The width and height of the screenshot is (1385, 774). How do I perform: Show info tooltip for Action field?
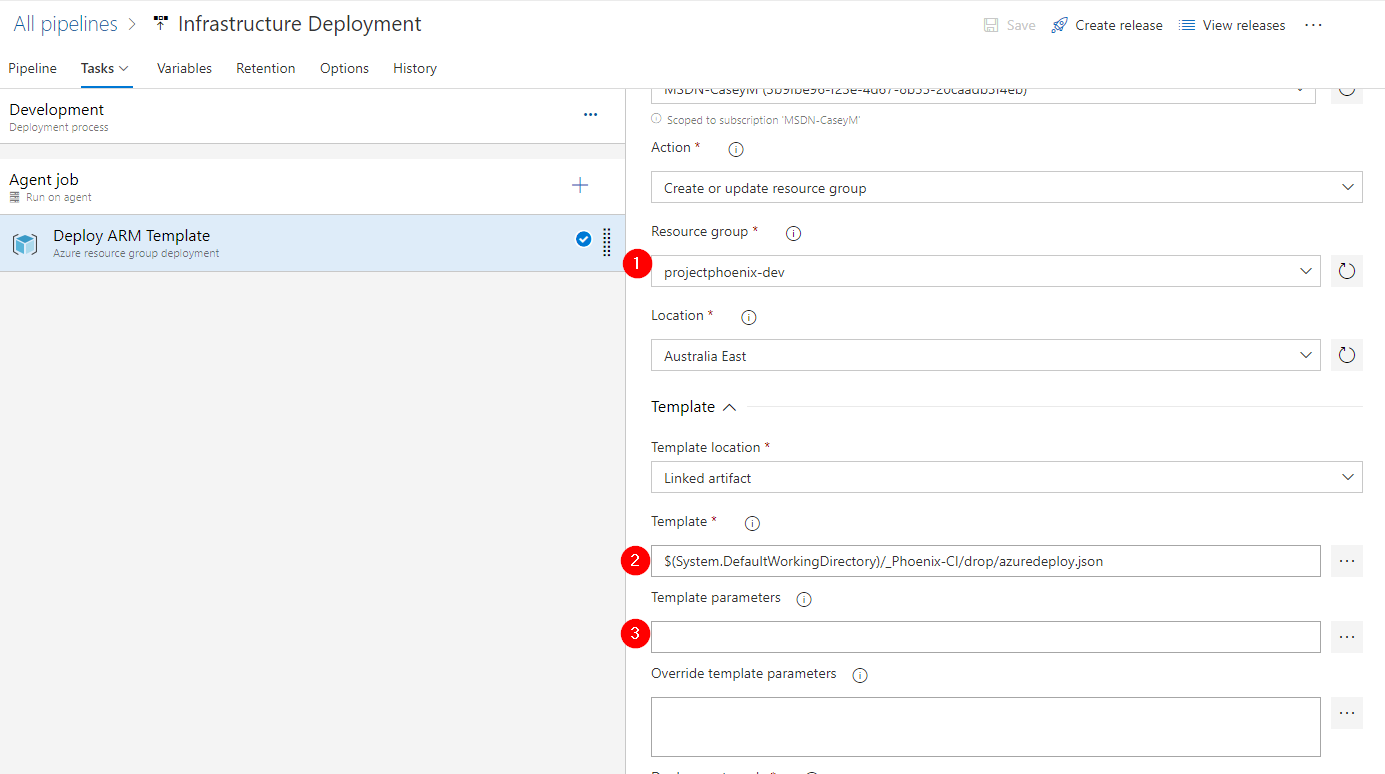[736, 149]
